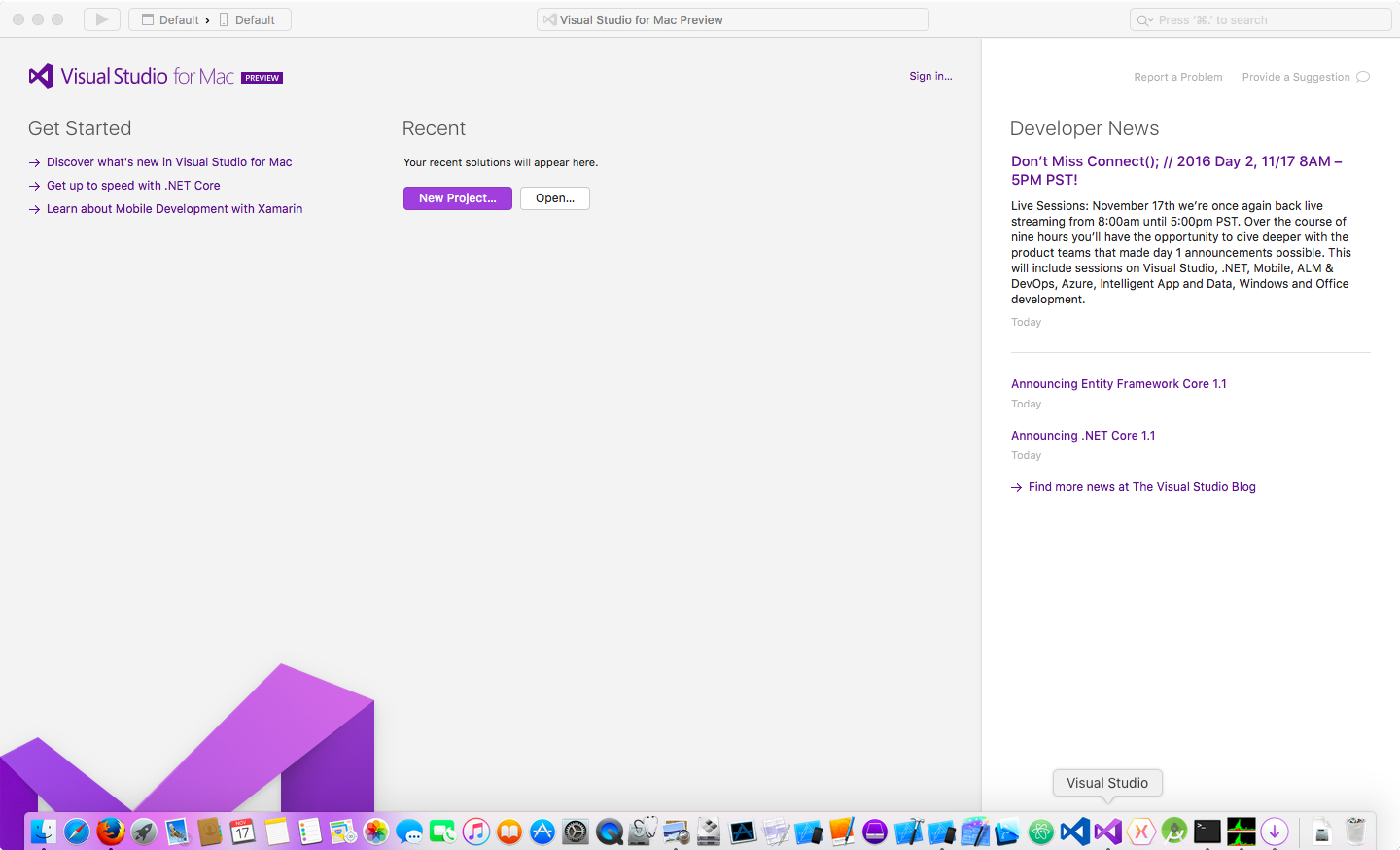Open Xamarin Studio from the dock
The height and width of the screenshot is (850, 1400).
point(1141,832)
